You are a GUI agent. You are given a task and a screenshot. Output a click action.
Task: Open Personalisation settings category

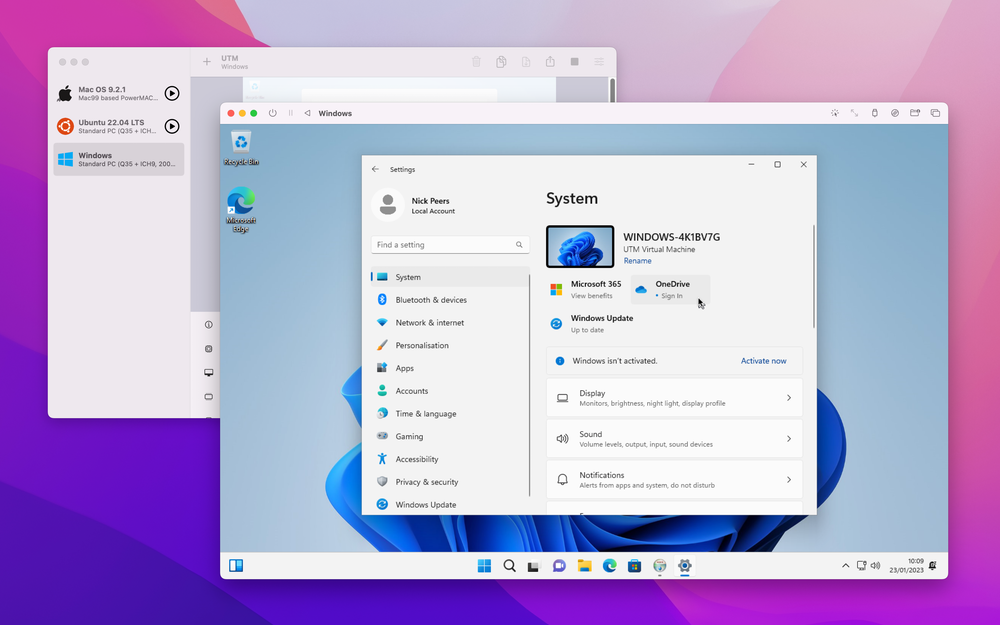pos(422,345)
